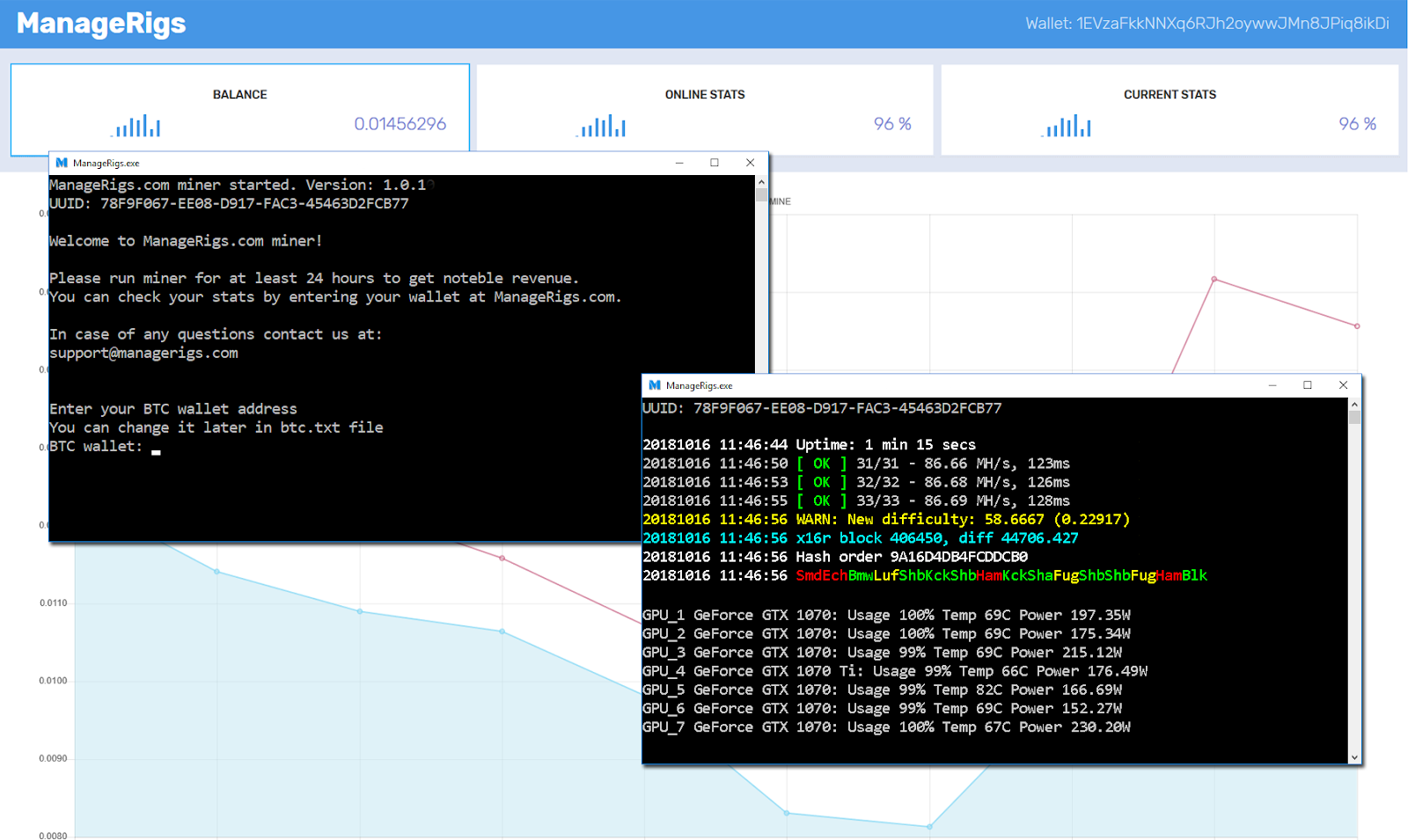
Task: Minimize the GPU stats console window
Action: (1272, 385)
